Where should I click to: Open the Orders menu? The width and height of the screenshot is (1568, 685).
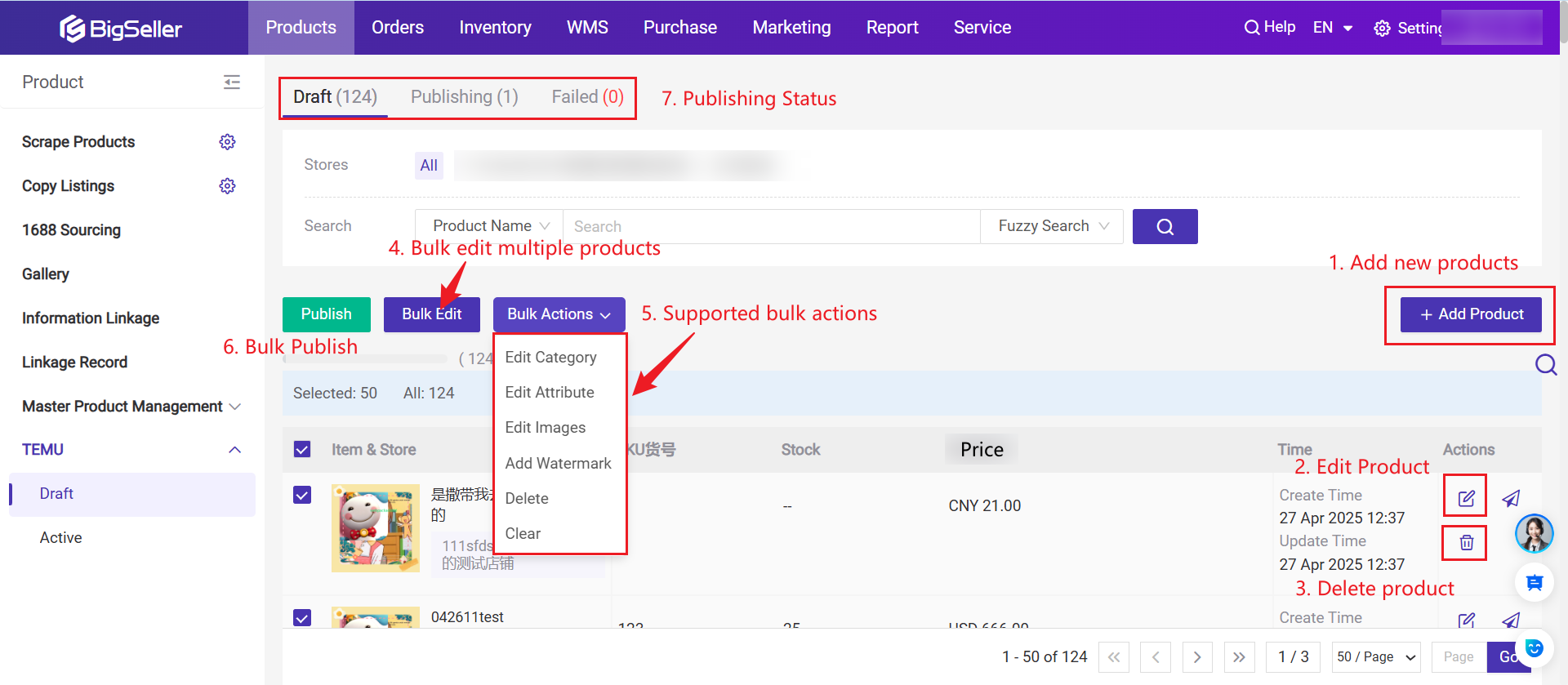pyautogui.click(x=398, y=28)
